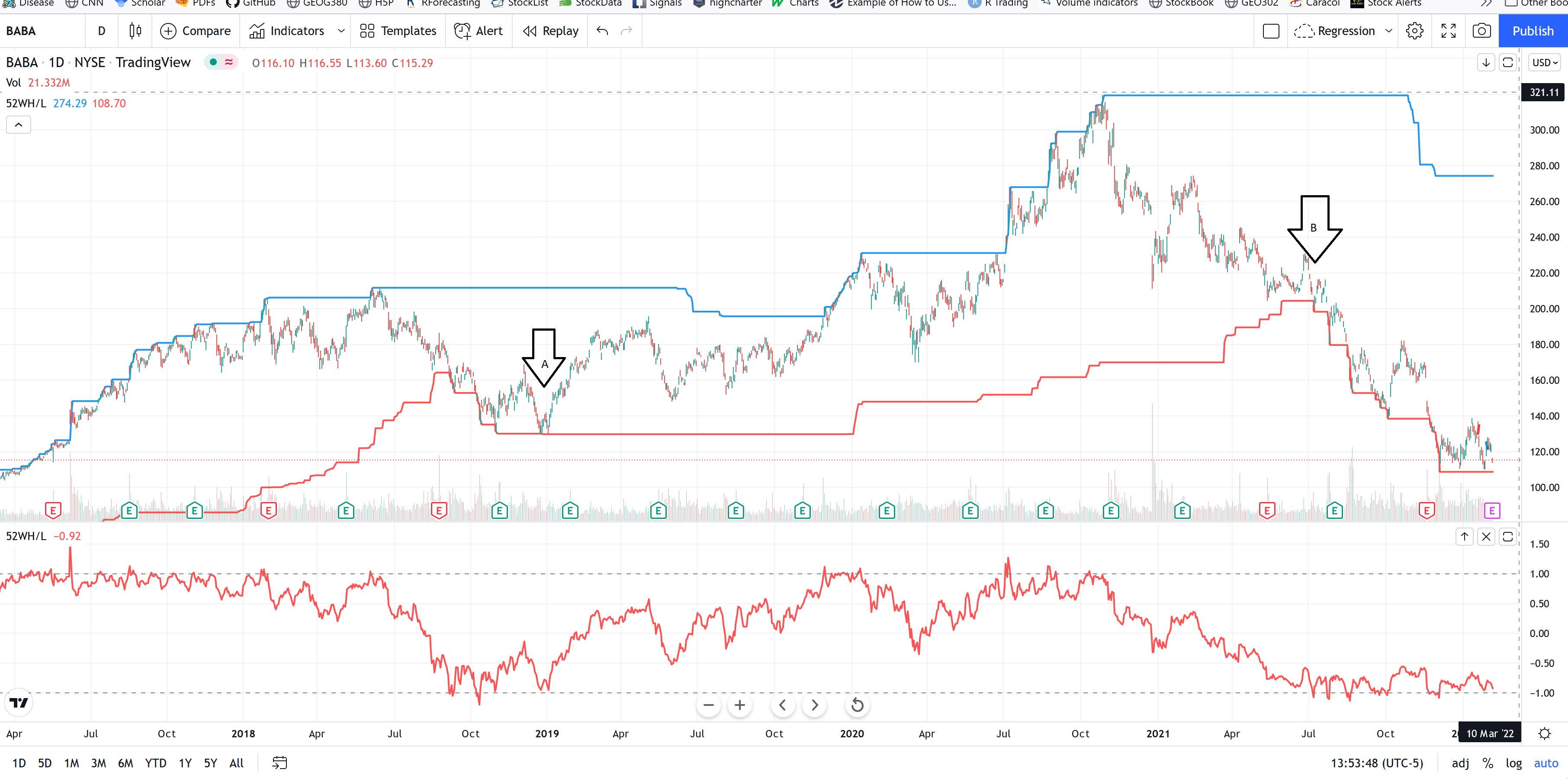The image size is (1568, 779).
Task: Move chart right with the forward arrow
Action: pos(814,705)
